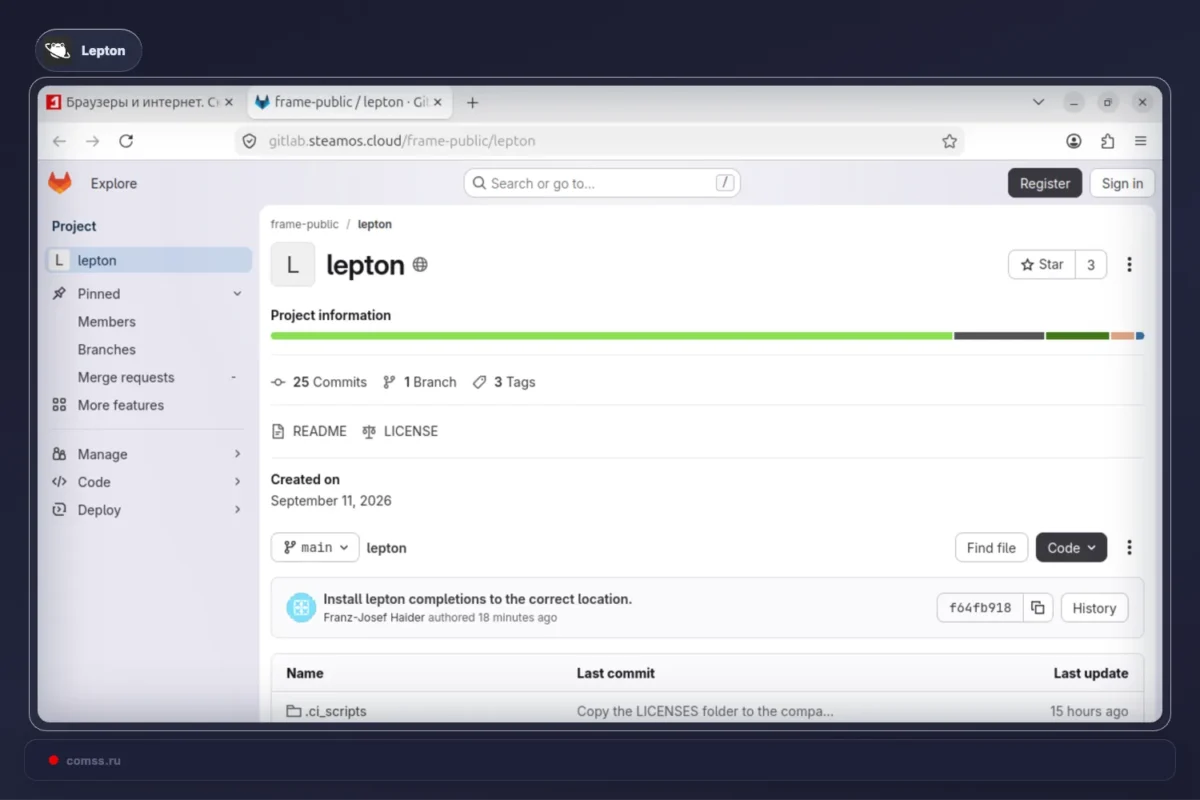Open the main branch selector dropdown
1200x800 pixels.
[315, 547]
